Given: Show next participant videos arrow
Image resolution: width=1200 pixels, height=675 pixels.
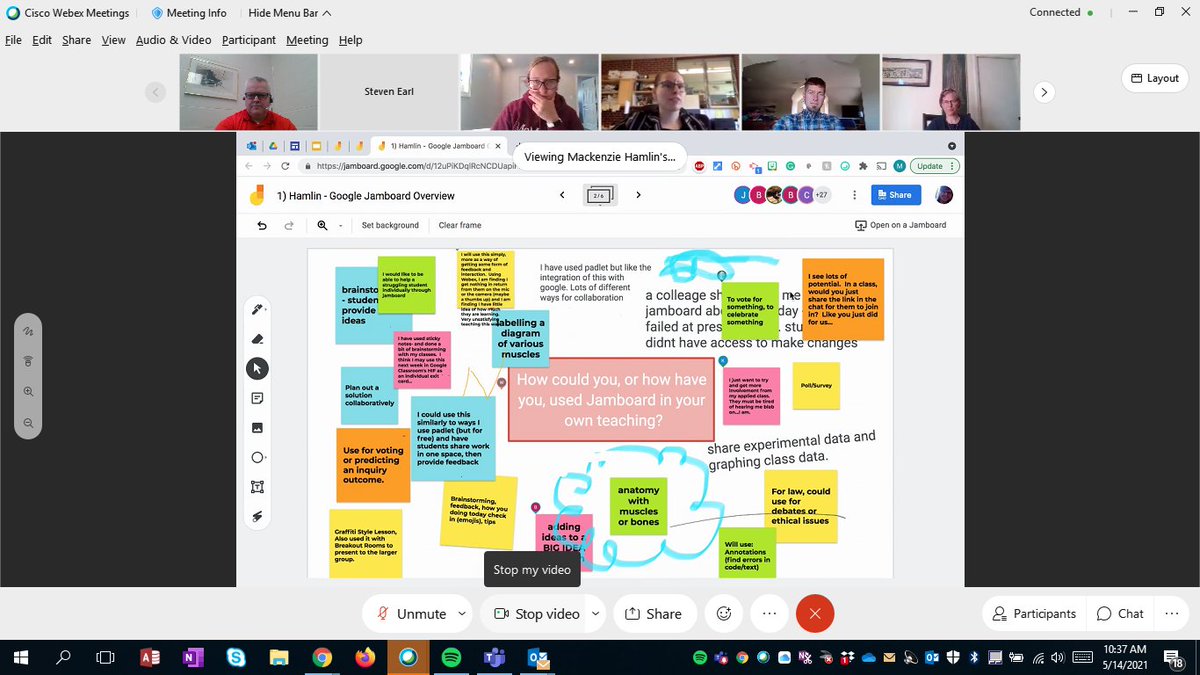Looking at the screenshot, I should 1044,92.
